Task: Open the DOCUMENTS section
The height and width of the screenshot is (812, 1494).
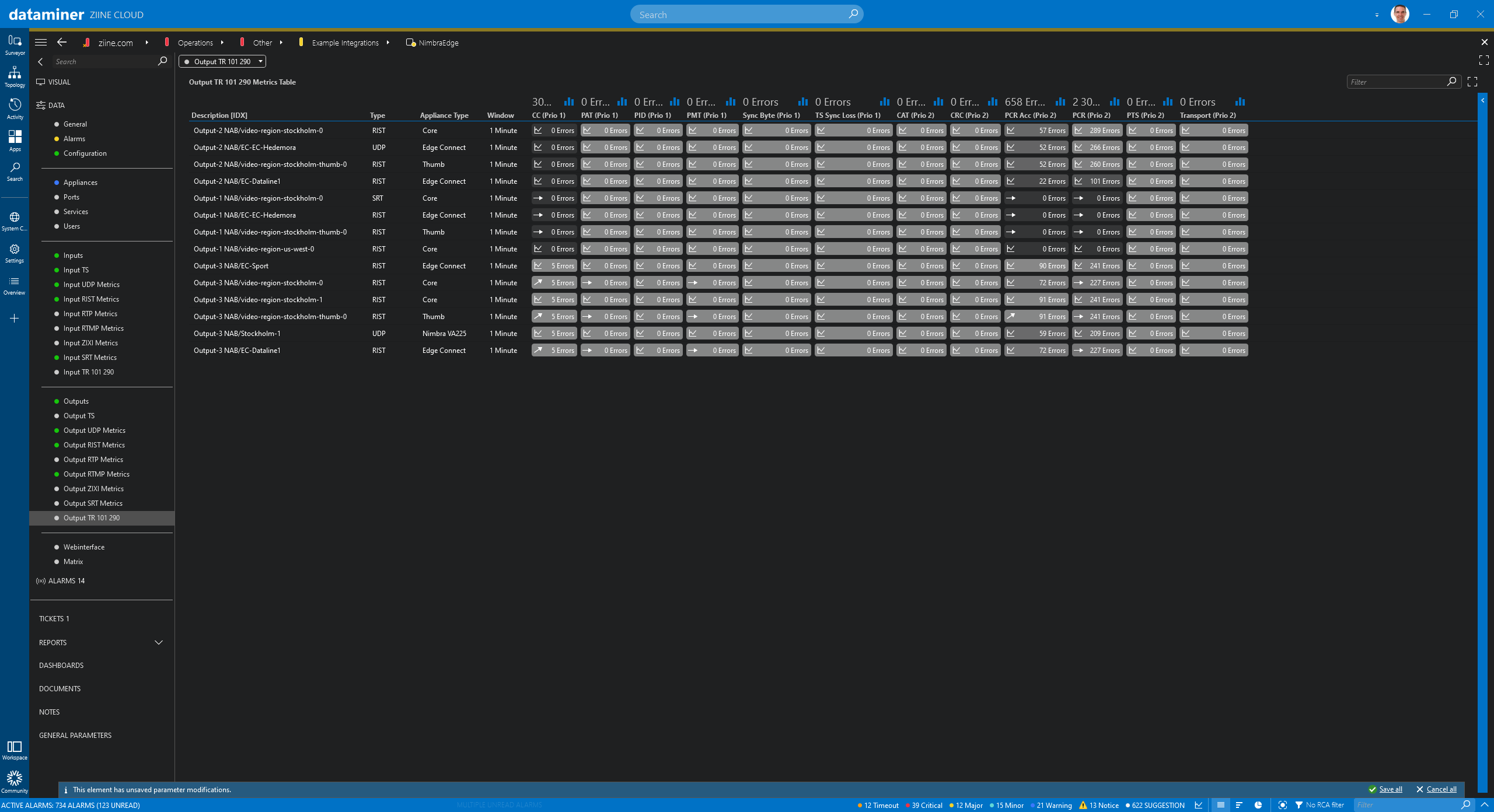Action: [60, 689]
